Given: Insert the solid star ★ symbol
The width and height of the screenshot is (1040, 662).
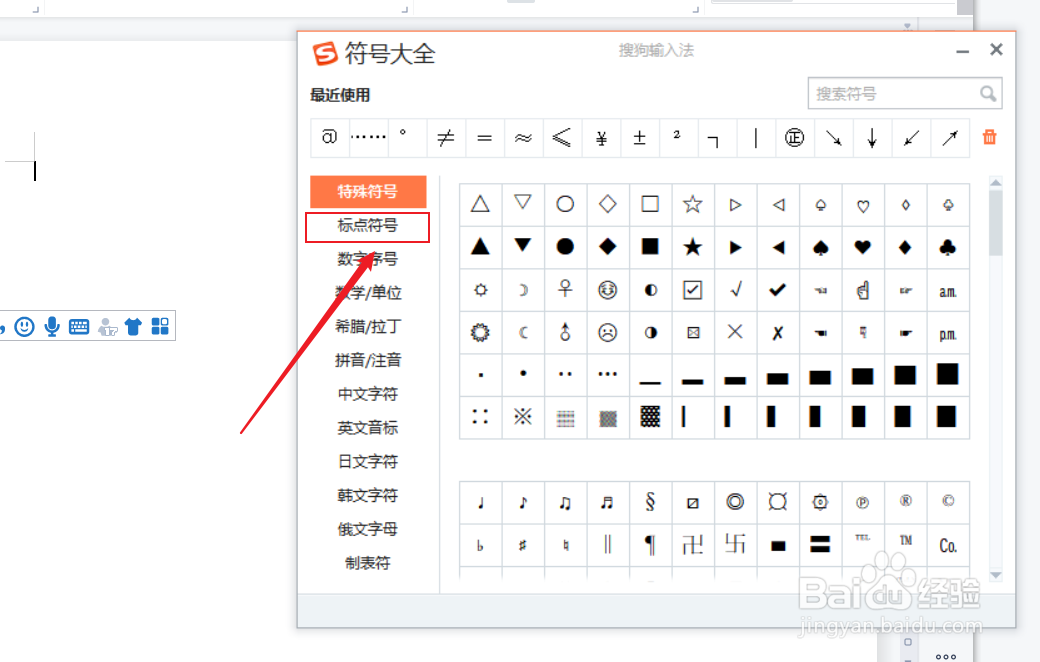Looking at the screenshot, I should point(692,247).
